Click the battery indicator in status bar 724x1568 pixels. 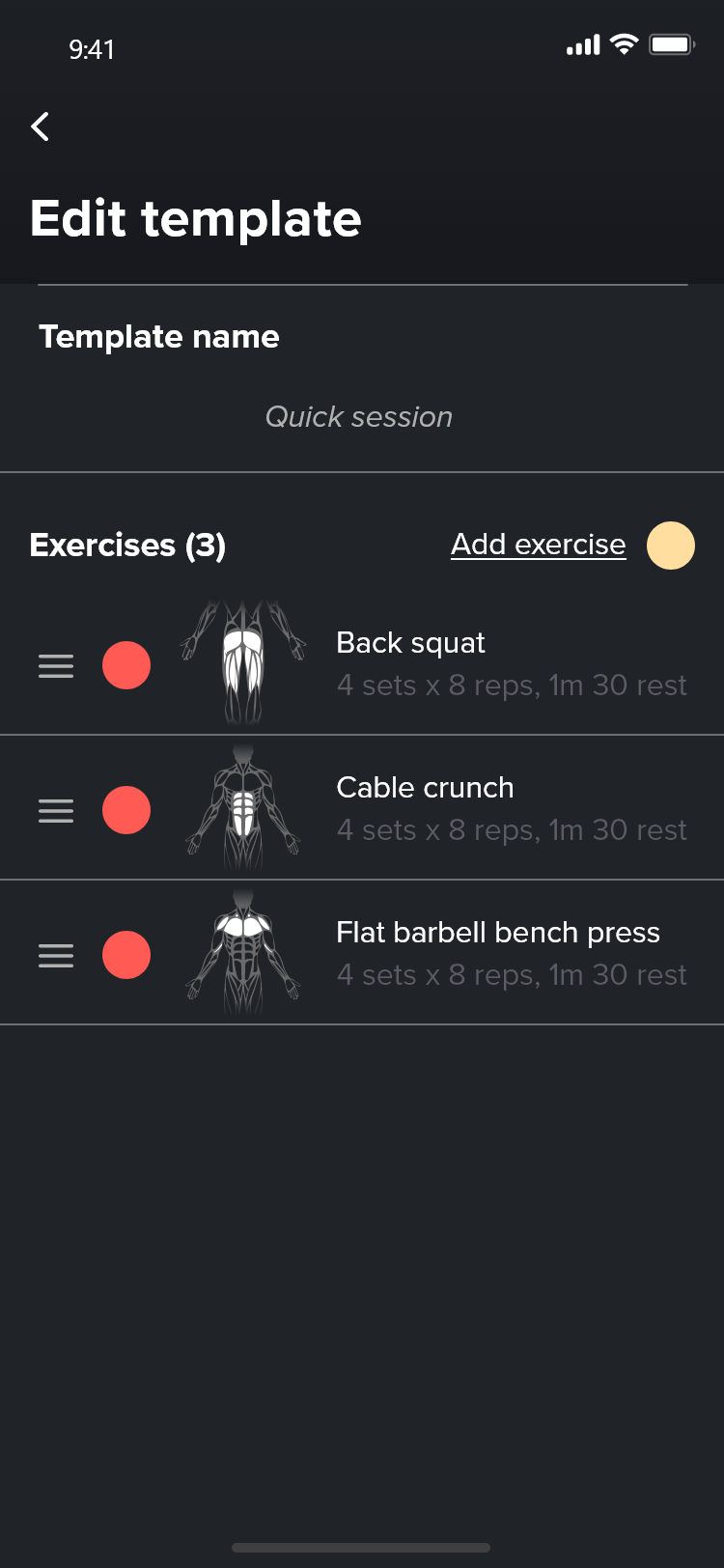click(x=672, y=44)
